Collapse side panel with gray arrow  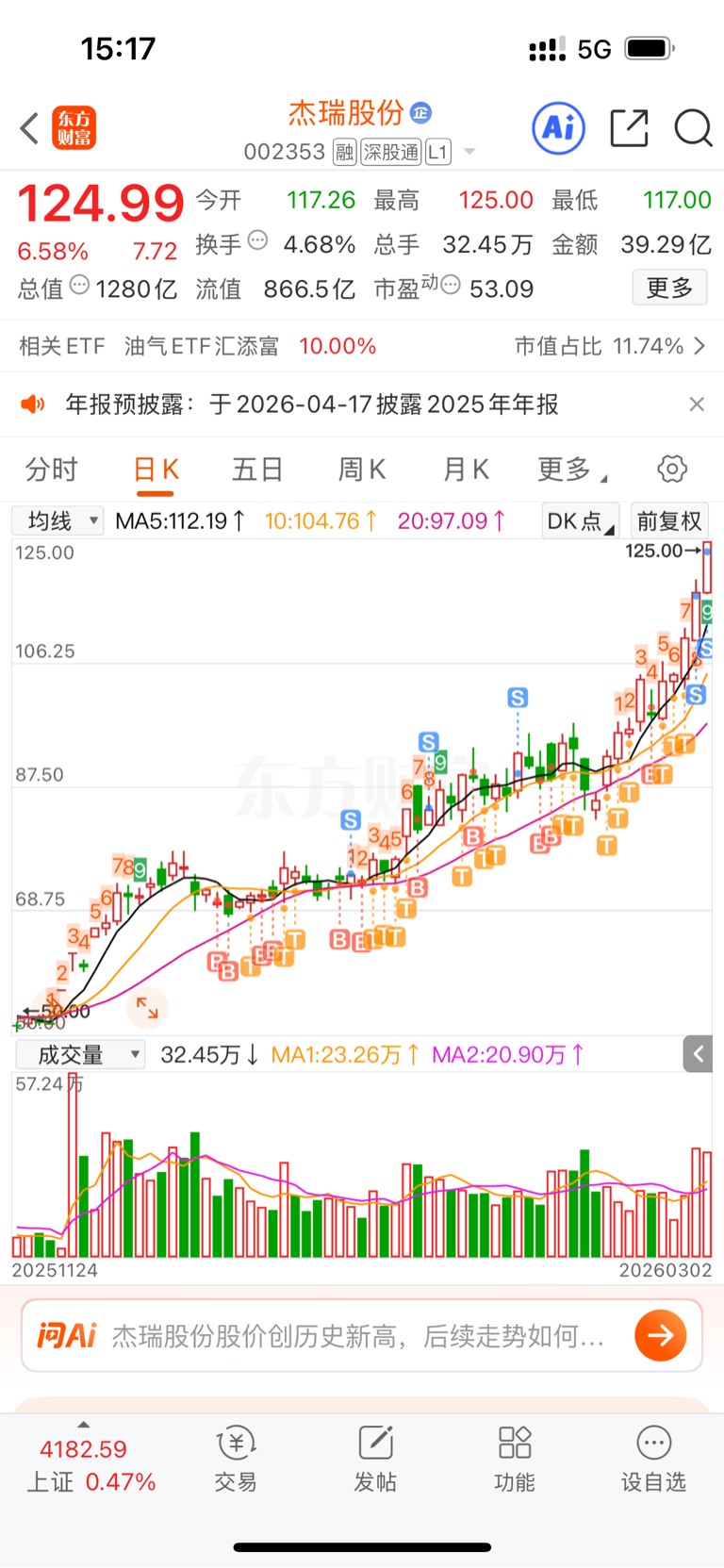tap(698, 1054)
